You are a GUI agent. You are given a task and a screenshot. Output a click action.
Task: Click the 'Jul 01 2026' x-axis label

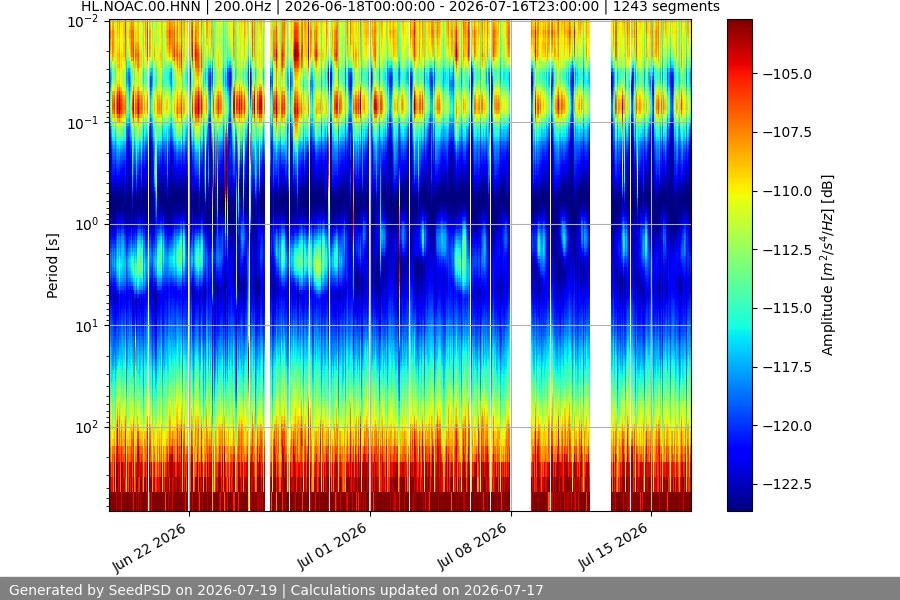(x=332, y=547)
